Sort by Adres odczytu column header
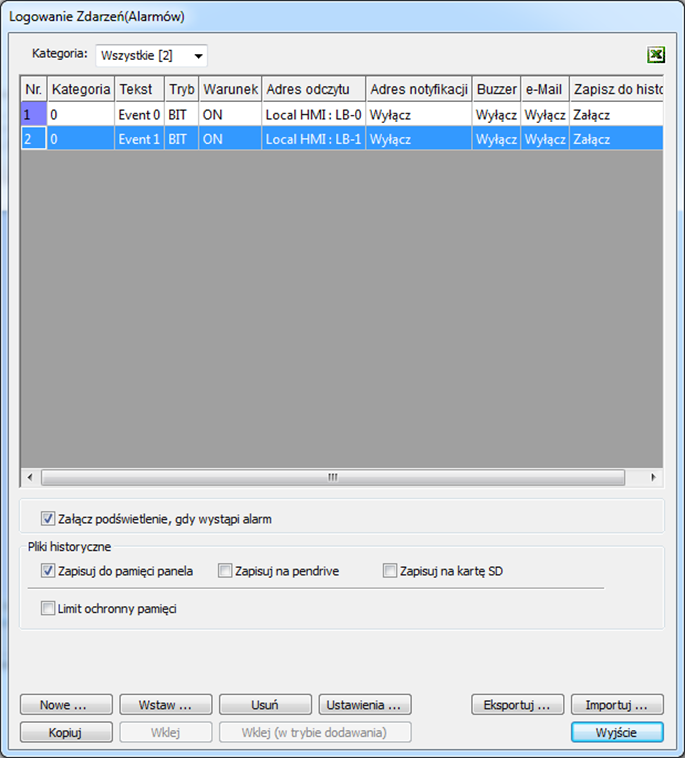685x758 pixels. [x=314, y=89]
